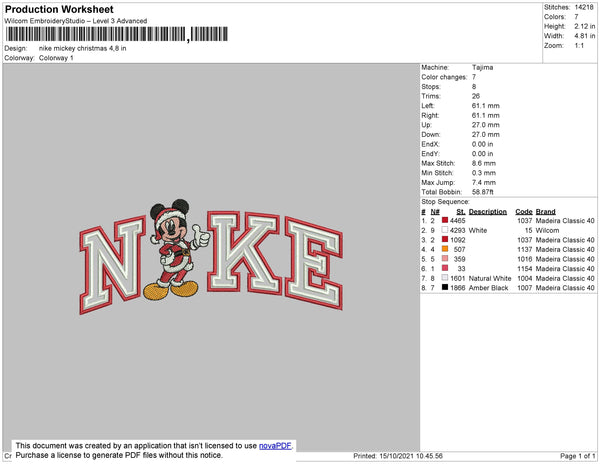Click the Total Bobbin value '58.87ft'
Screen dimensions: 600x464
483,192
